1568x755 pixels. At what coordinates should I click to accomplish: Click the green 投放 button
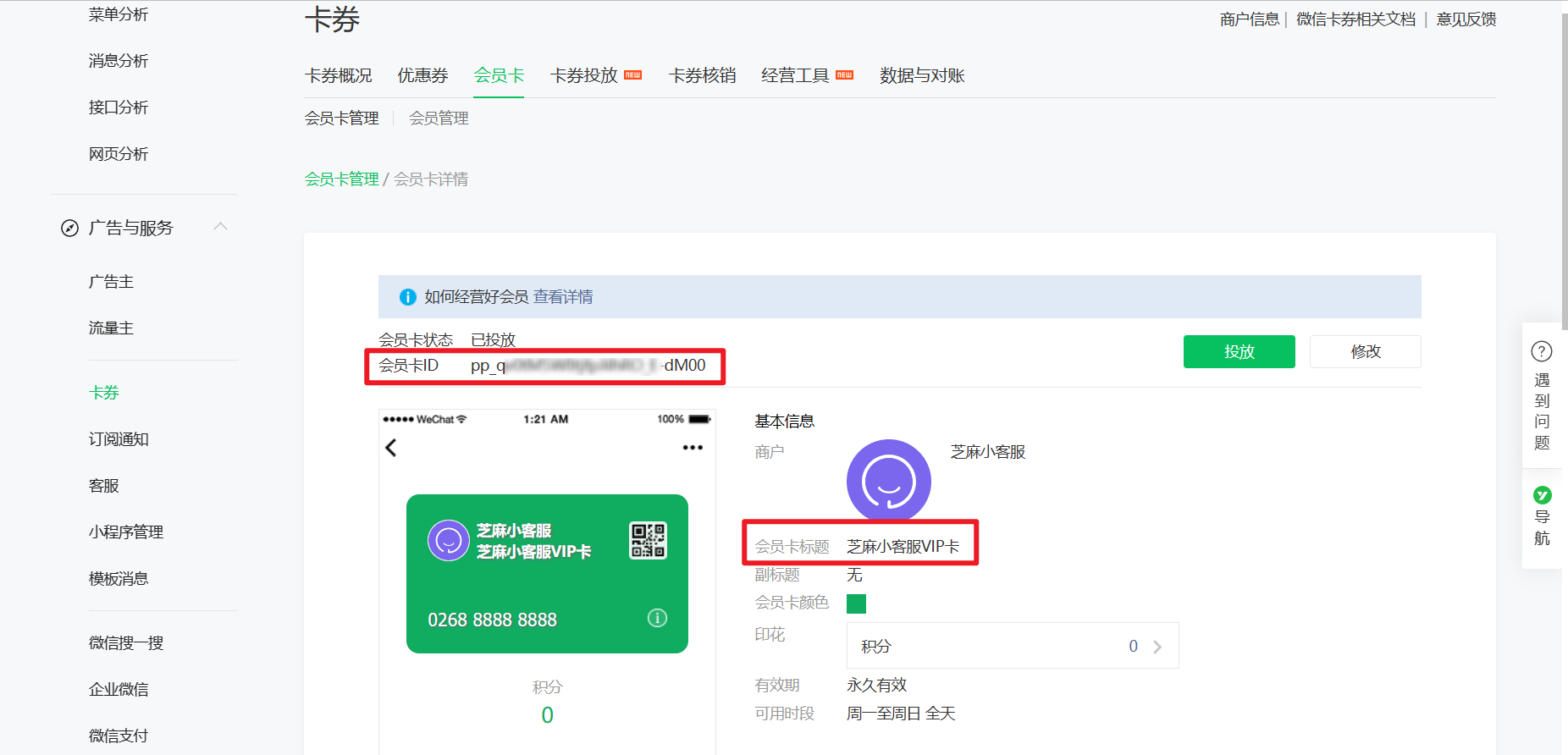tap(1239, 351)
